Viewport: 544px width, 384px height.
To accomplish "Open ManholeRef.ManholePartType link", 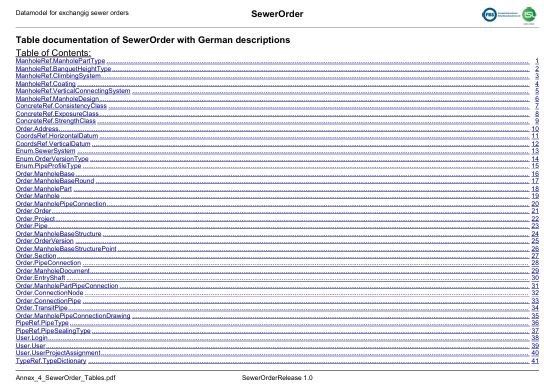I will [60, 61].
